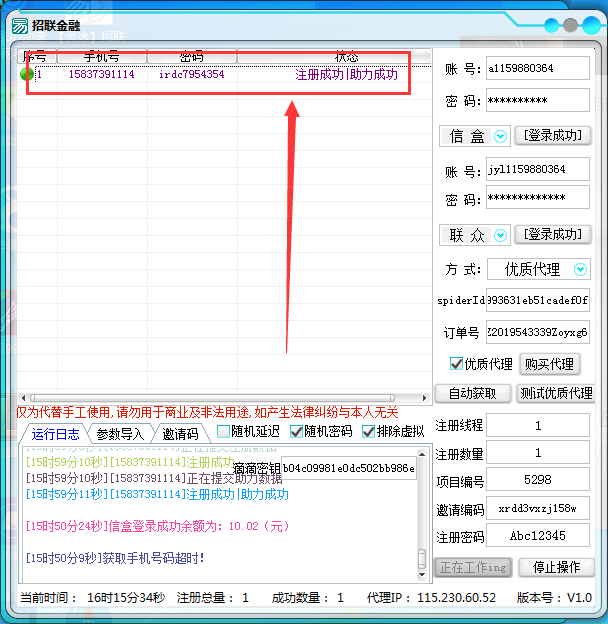Screen dimensions: 608x624
Task: Click the 版本号 V1.0 status text
Action: (x=554, y=597)
